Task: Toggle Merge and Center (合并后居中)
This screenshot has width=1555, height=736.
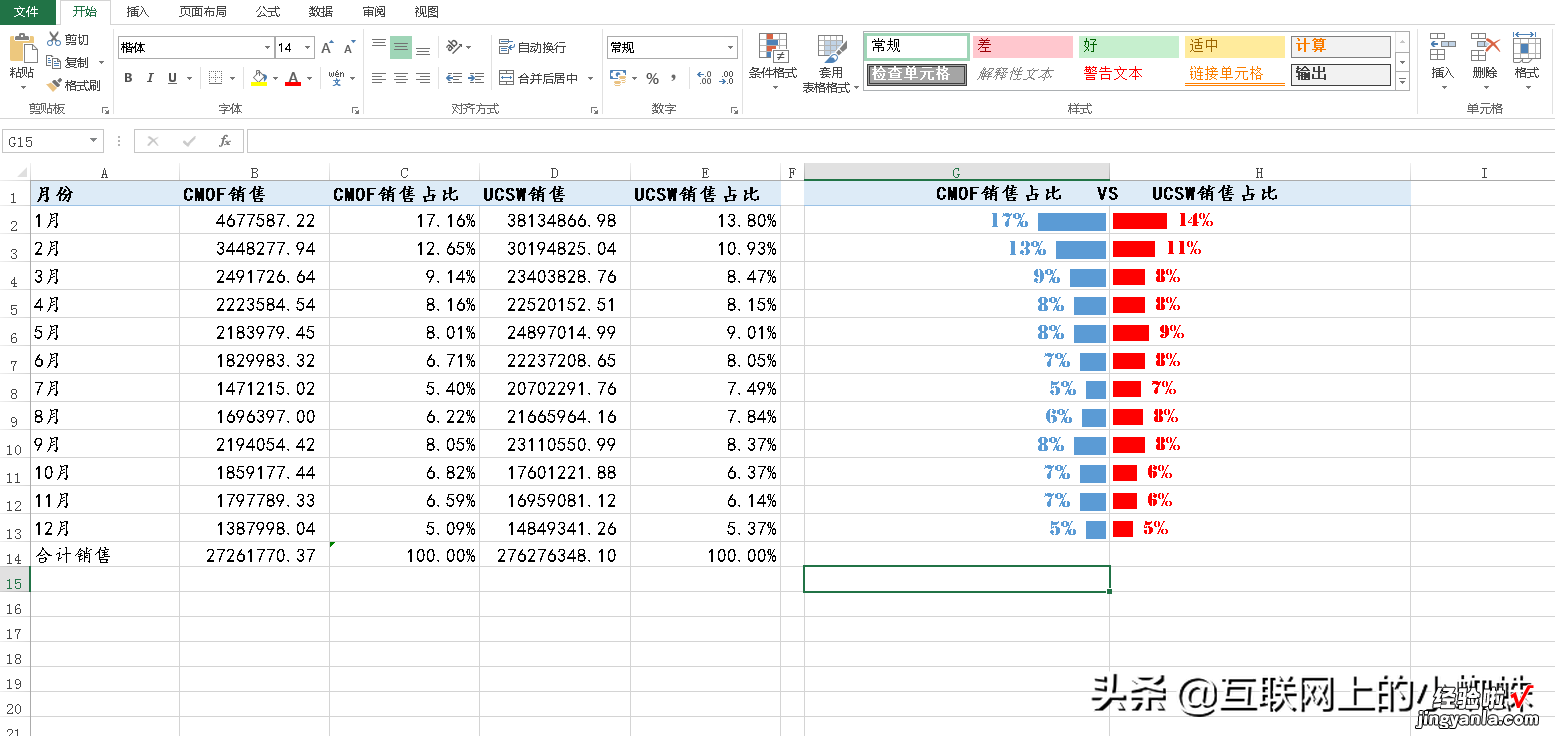Action: (x=538, y=78)
